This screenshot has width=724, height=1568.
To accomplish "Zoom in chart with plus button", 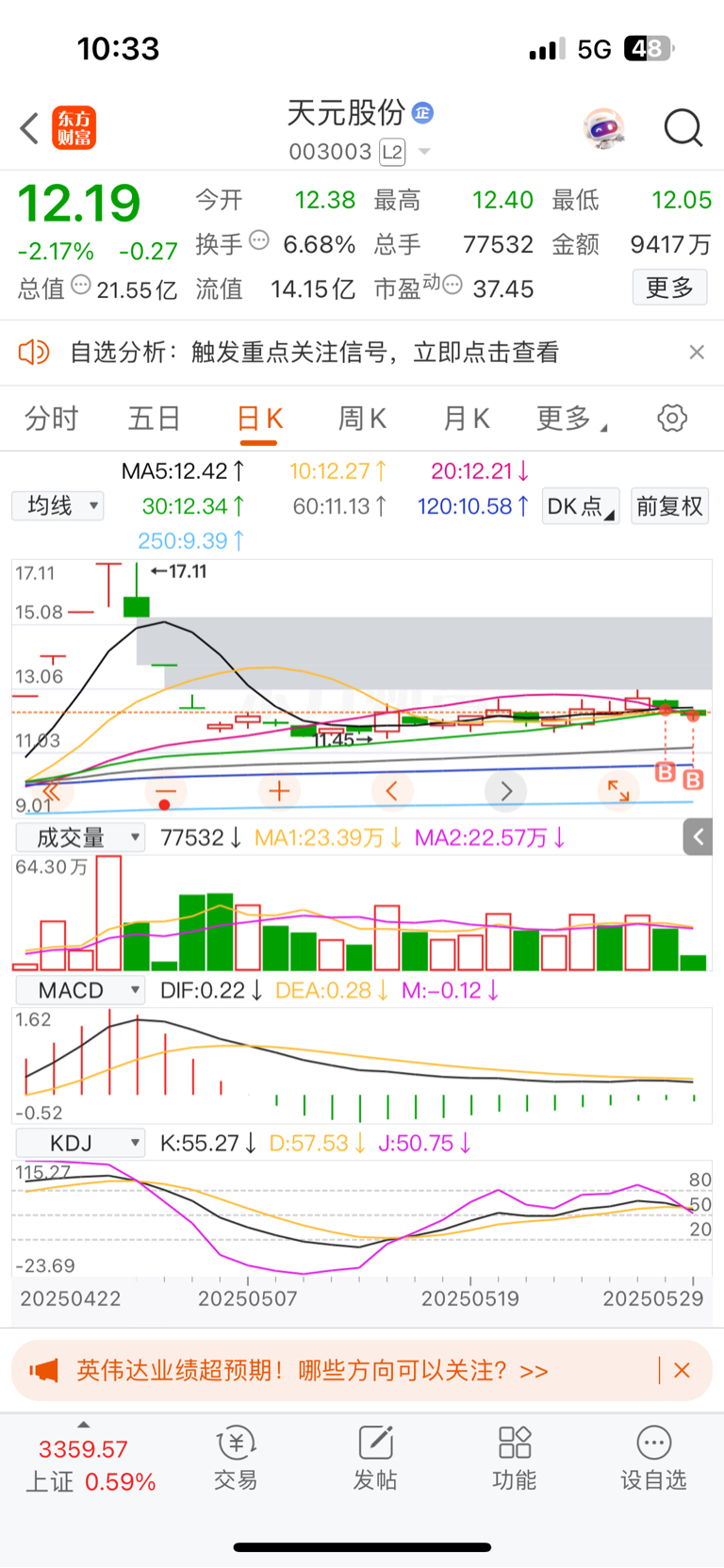I will [x=279, y=791].
